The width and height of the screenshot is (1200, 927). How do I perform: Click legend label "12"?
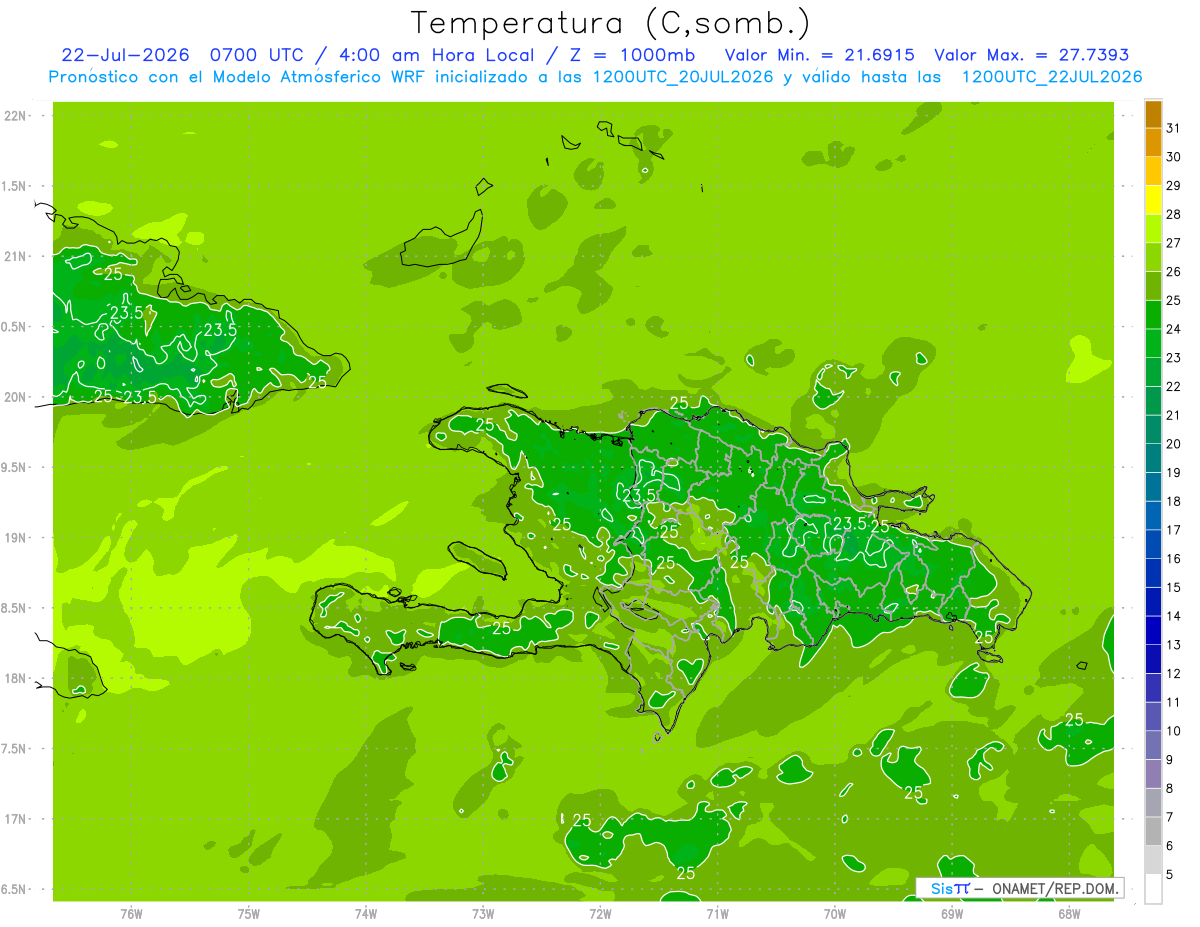point(1174,674)
